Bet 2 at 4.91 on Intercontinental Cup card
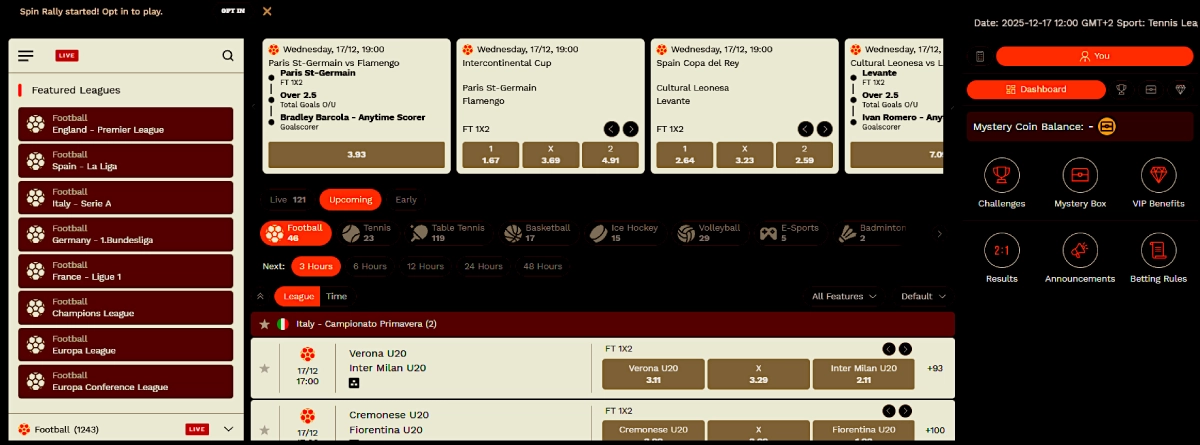Screen dimensions: 1200x445 coord(611,154)
